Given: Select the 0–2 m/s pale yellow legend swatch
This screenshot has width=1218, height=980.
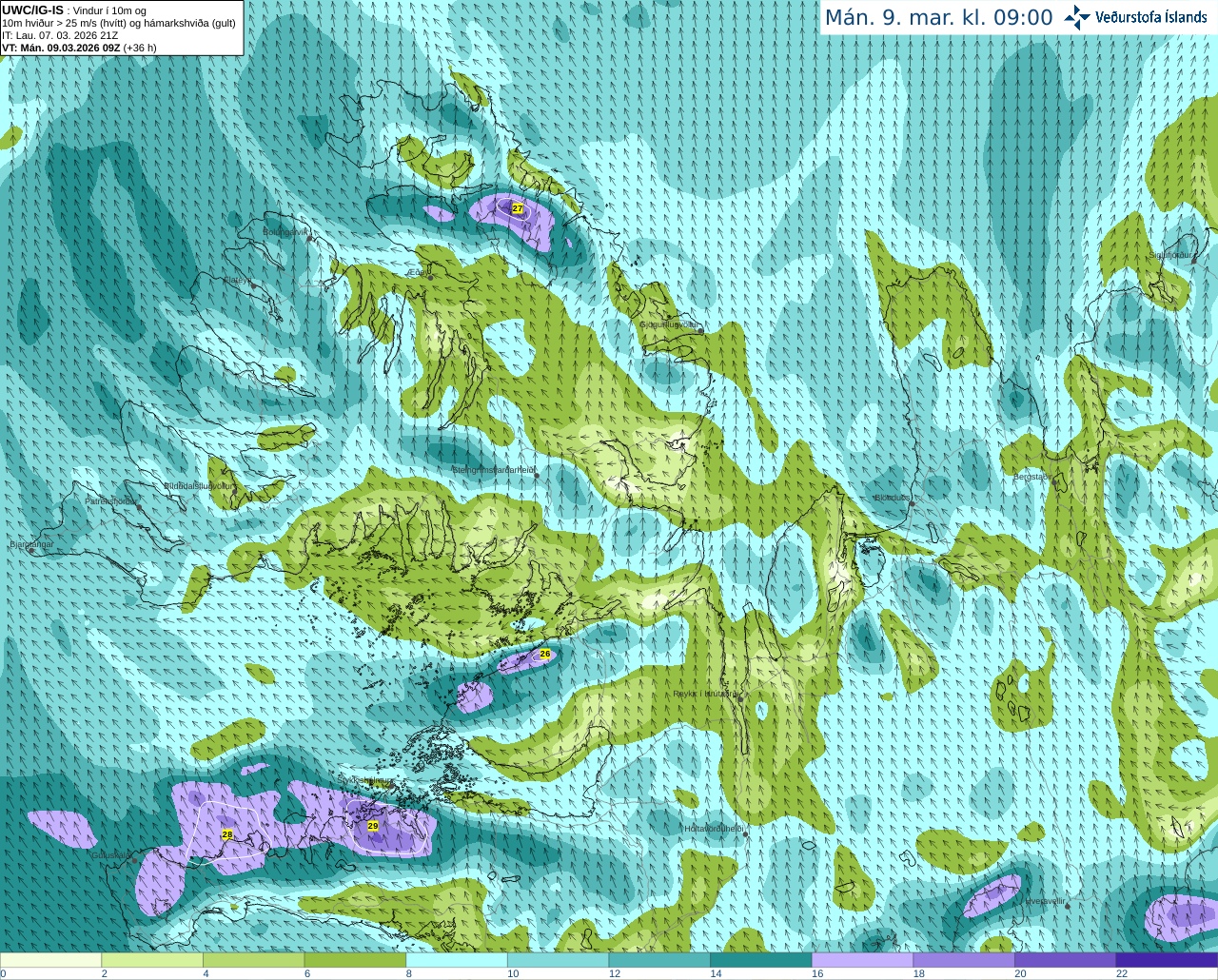Looking at the screenshot, I should (x=50, y=960).
